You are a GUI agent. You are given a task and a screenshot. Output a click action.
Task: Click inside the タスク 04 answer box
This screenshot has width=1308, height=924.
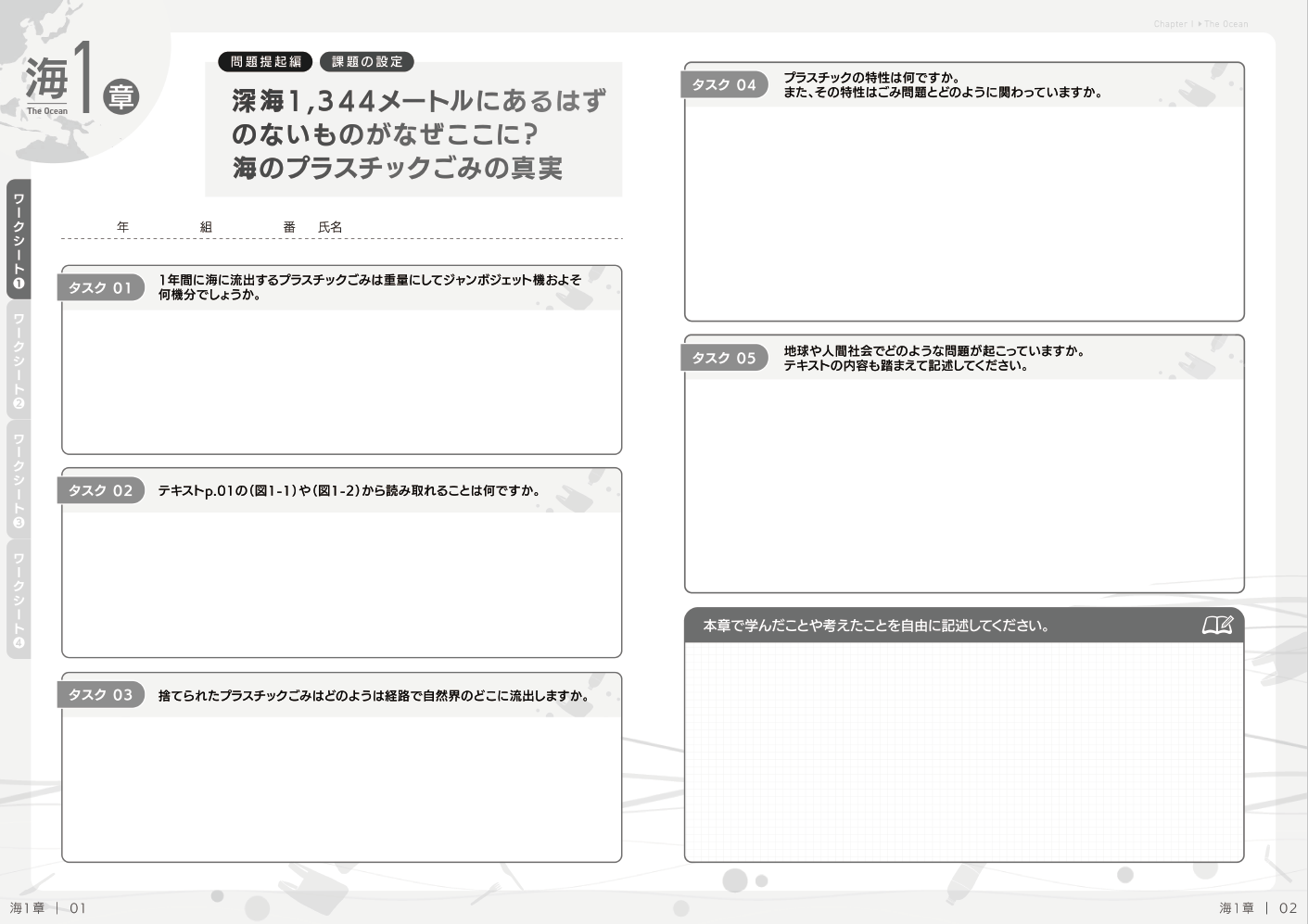(964, 211)
